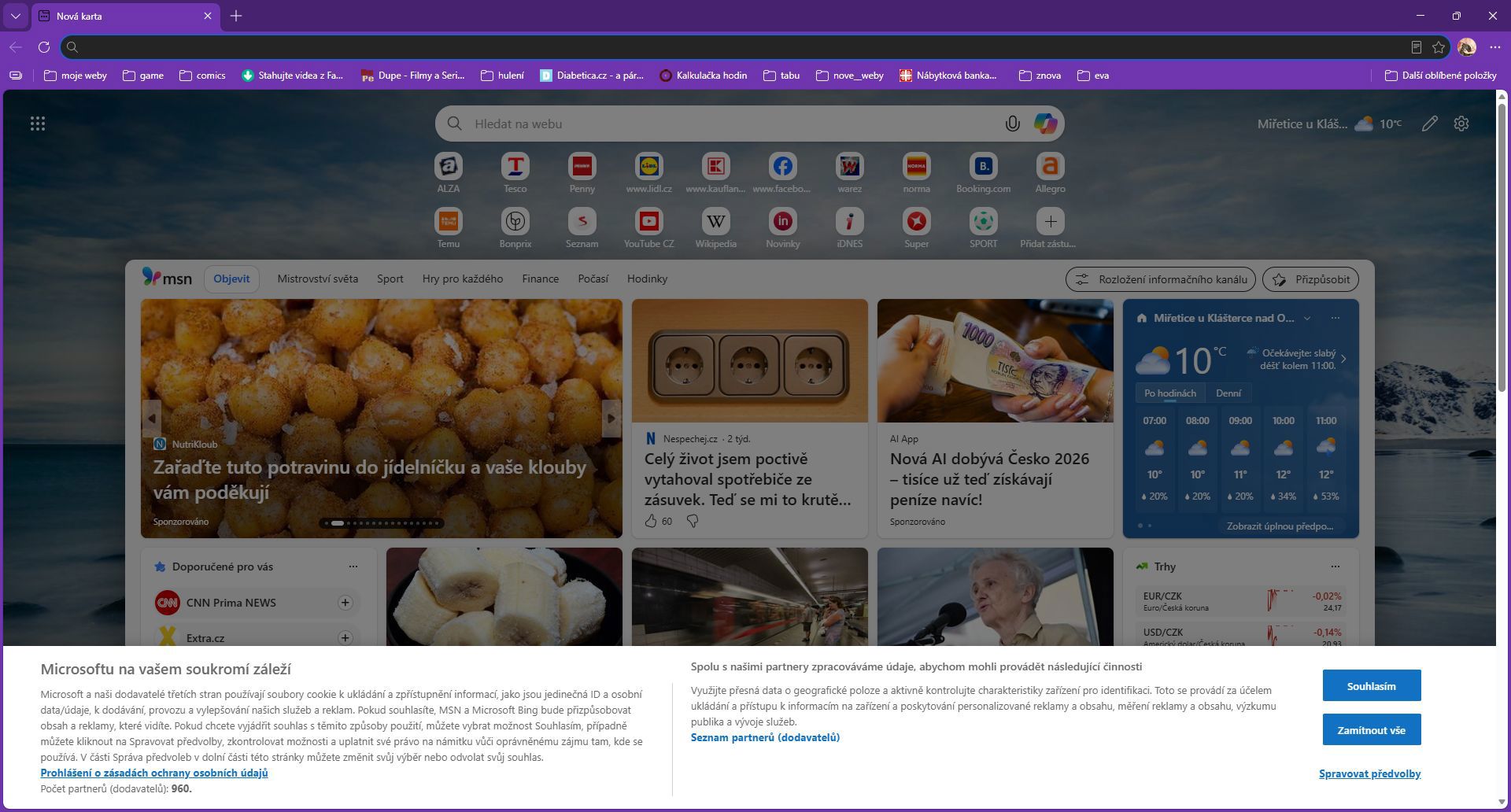Open Seznam partnerů (dodavatelů) link
The width and height of the screenshot is (1511, 812).
[765, 737]
